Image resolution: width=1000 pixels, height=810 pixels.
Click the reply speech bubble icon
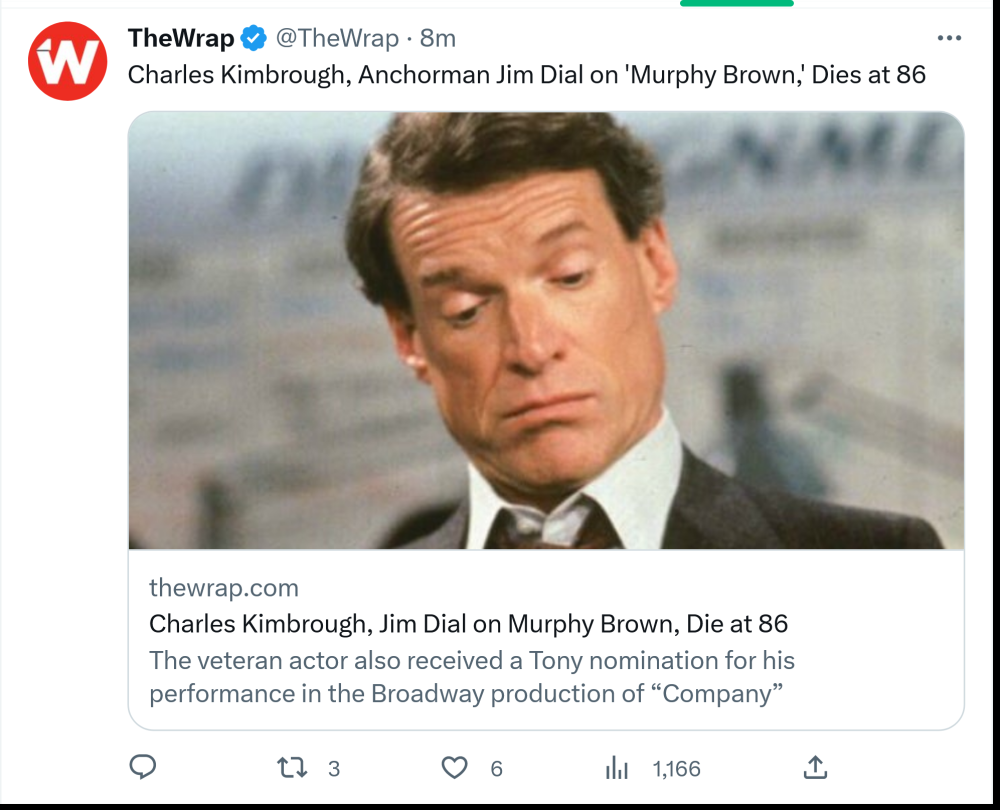coord(144,767)
